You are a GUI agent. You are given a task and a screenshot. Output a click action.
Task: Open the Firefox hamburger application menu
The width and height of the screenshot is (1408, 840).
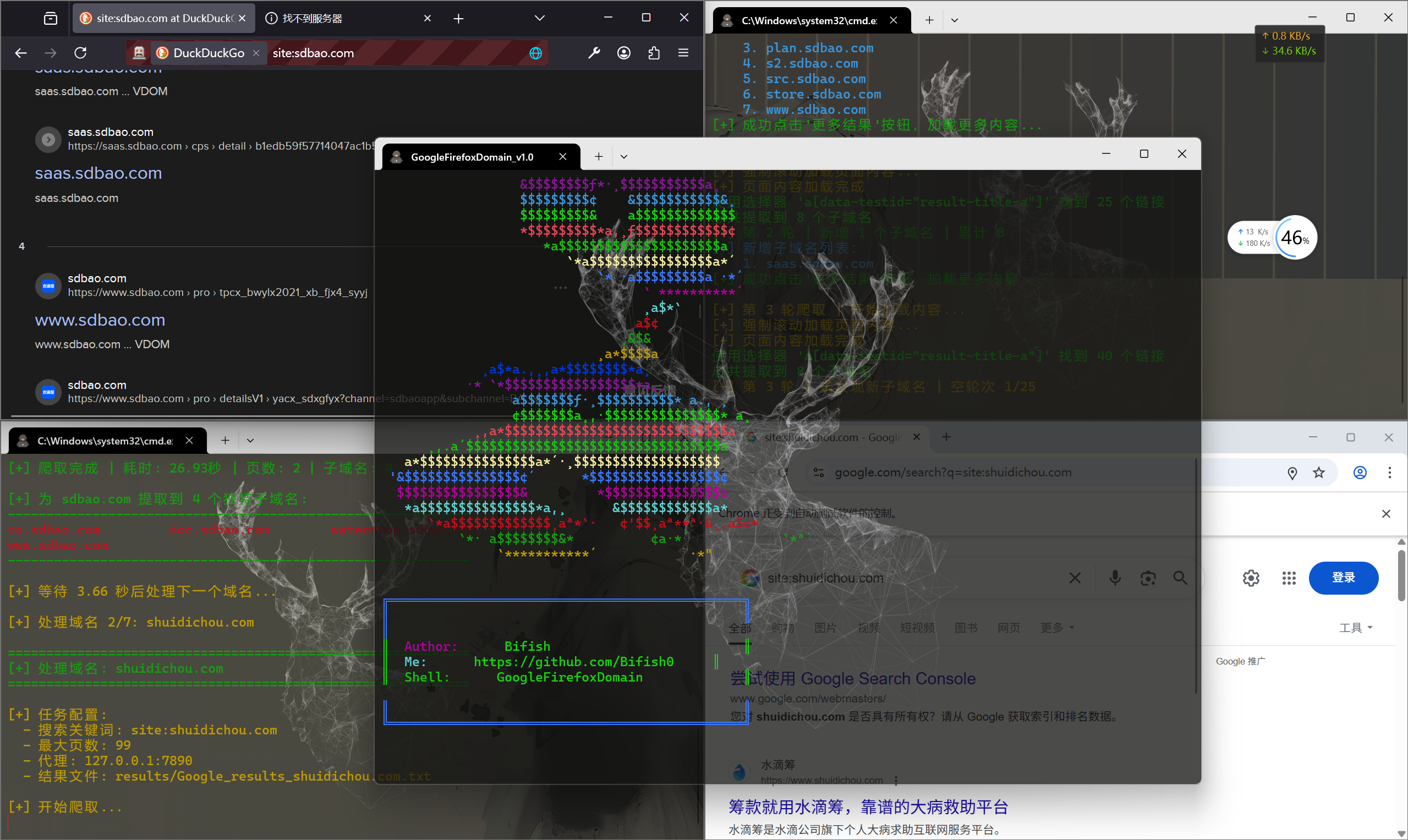(x=683, y=53)
